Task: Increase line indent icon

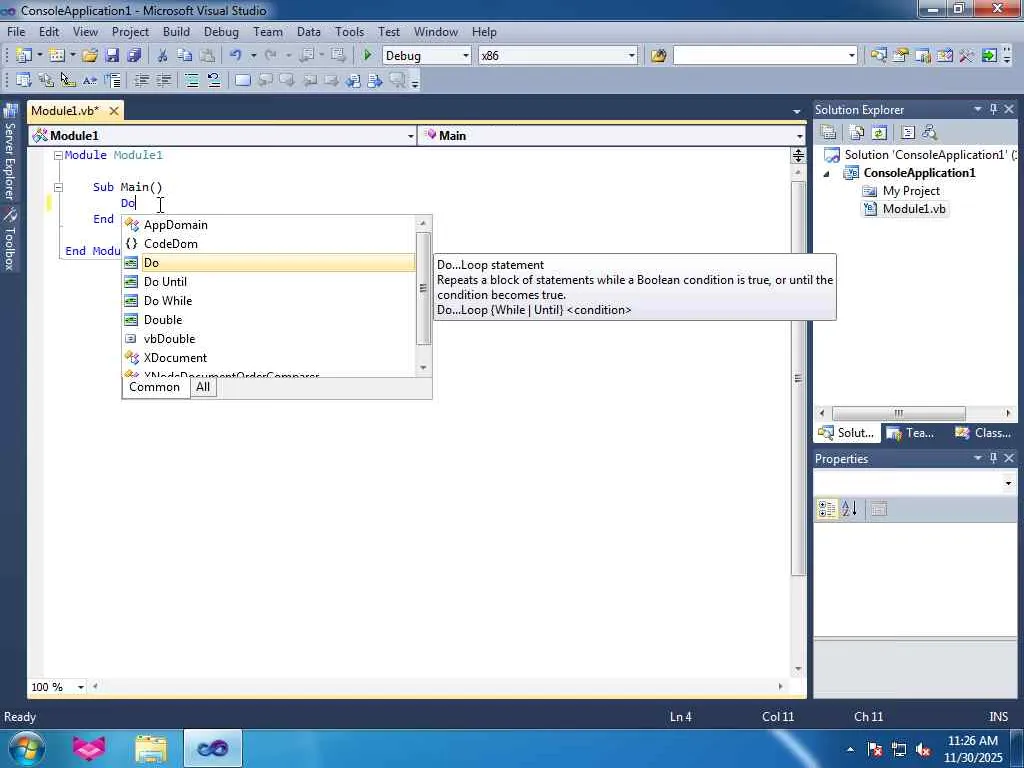Action: click(163, 80)
